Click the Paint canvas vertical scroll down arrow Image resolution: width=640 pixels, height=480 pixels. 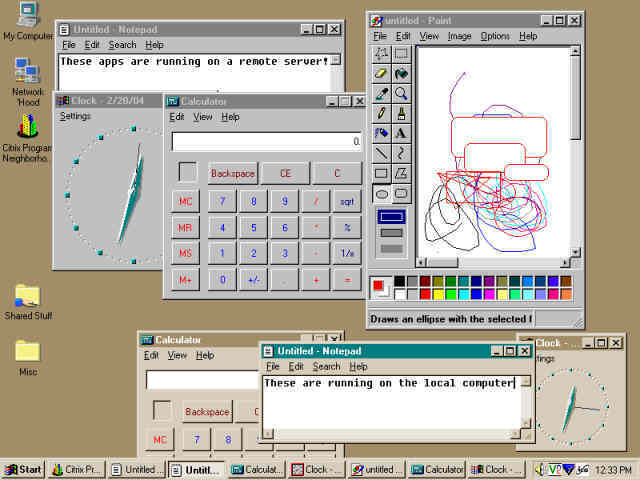point(576,251)
